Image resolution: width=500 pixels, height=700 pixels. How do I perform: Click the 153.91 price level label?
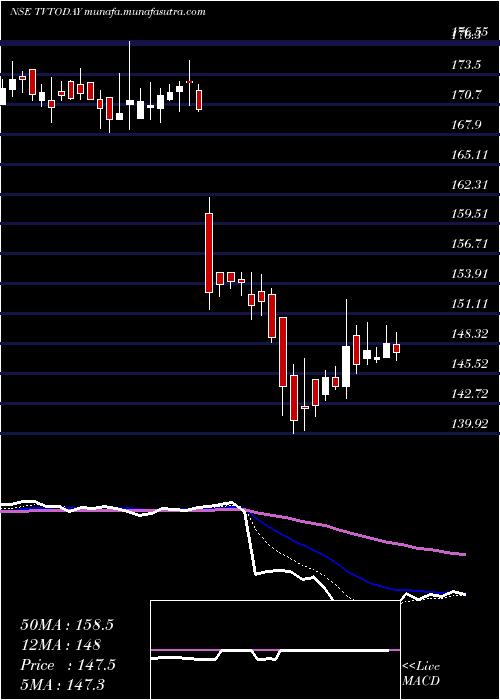tap(469, 274)
